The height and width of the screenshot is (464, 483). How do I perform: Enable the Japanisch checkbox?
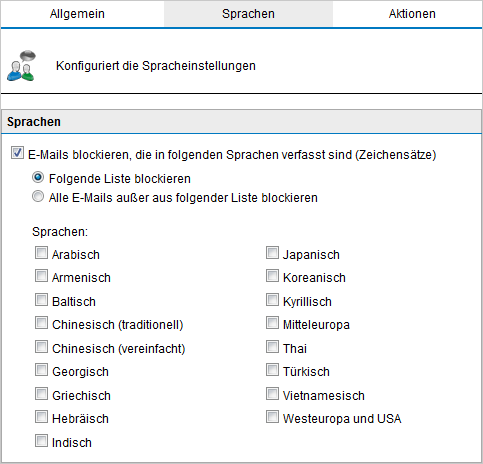click(x=272, y=253)
